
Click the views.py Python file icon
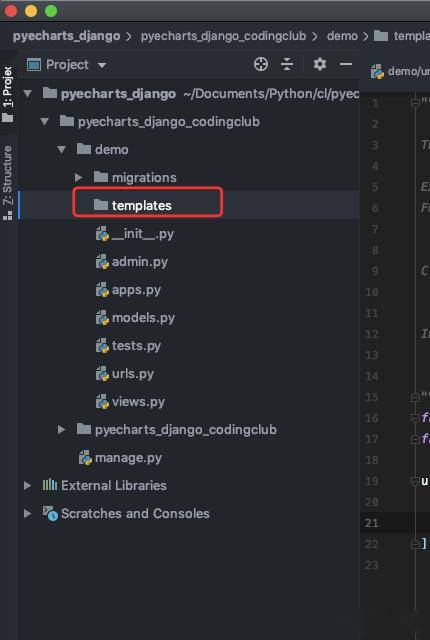[102, 402]
